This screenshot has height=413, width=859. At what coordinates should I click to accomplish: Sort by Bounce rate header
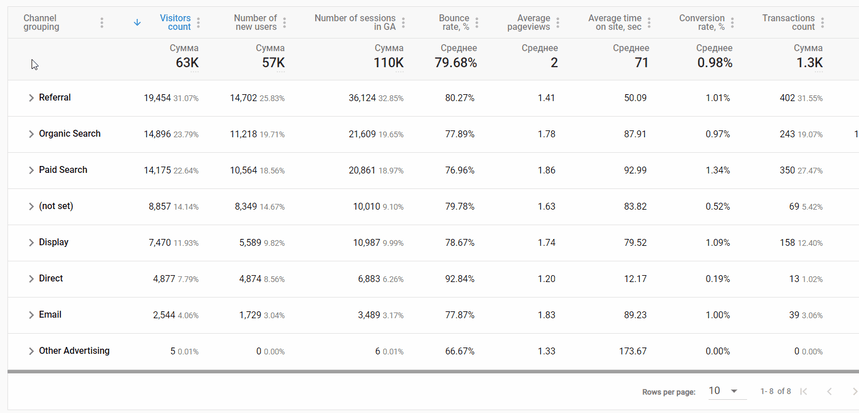click(x=454, y=22)
